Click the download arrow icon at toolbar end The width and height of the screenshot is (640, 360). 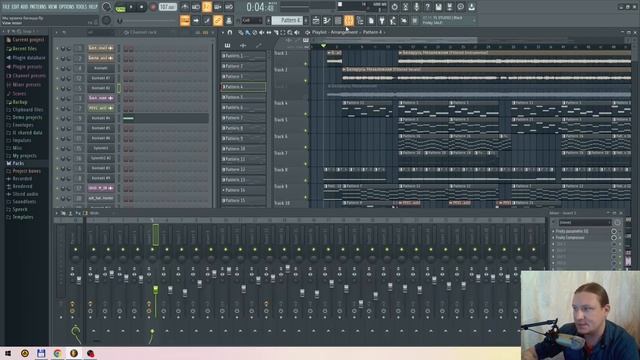[x=471, y=7]
